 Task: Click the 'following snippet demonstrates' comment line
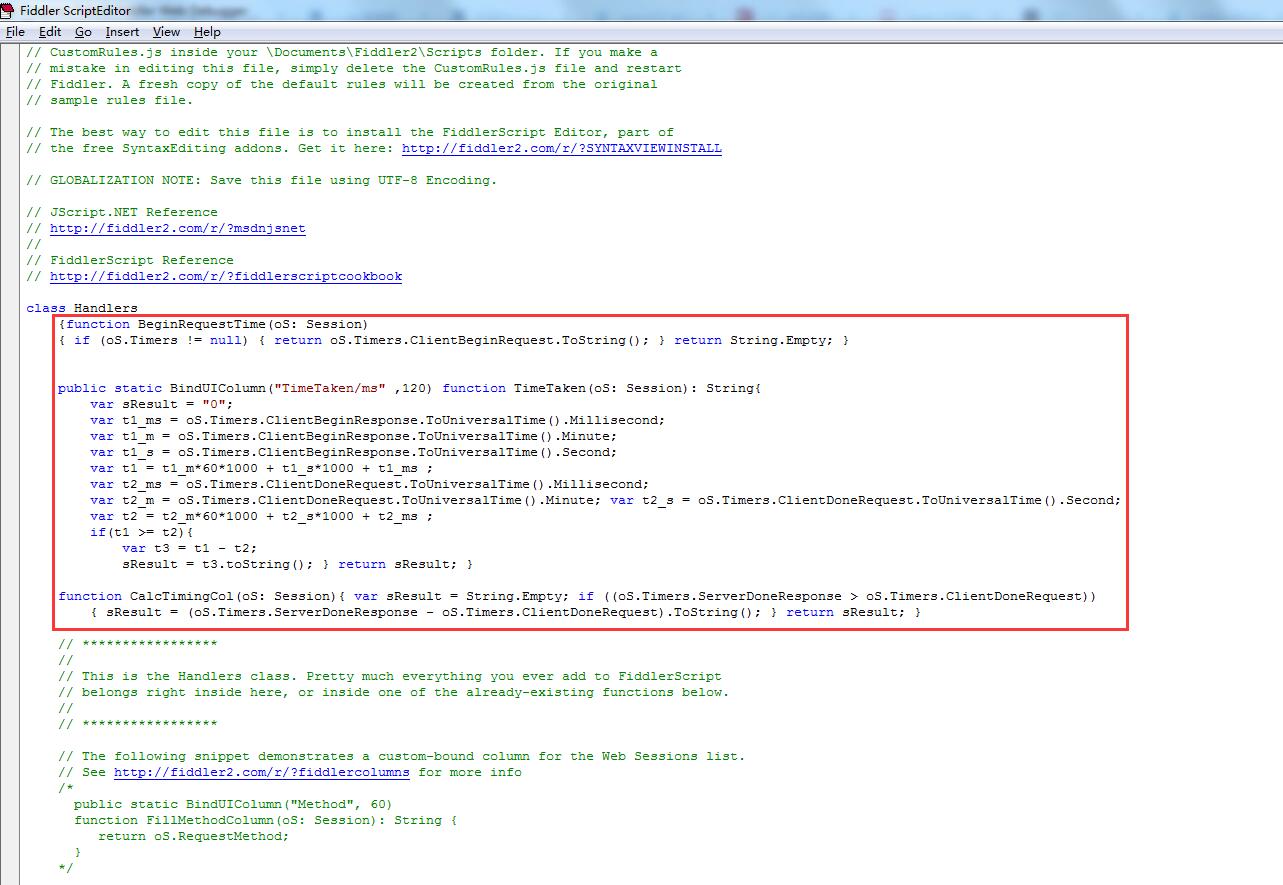(x=401, y=756)
